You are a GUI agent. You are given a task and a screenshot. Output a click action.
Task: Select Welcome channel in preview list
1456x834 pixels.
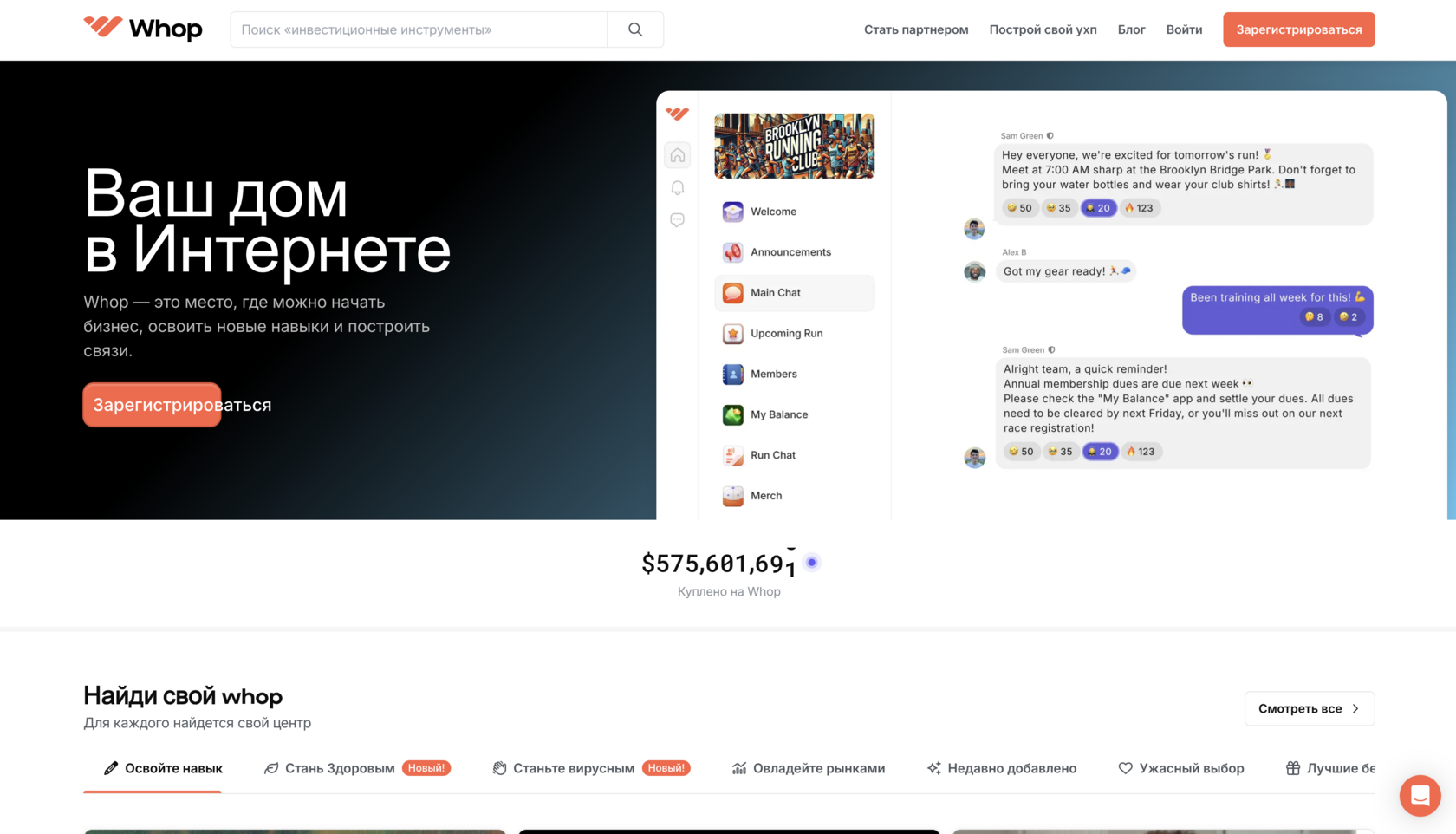[x=794, y=212]
